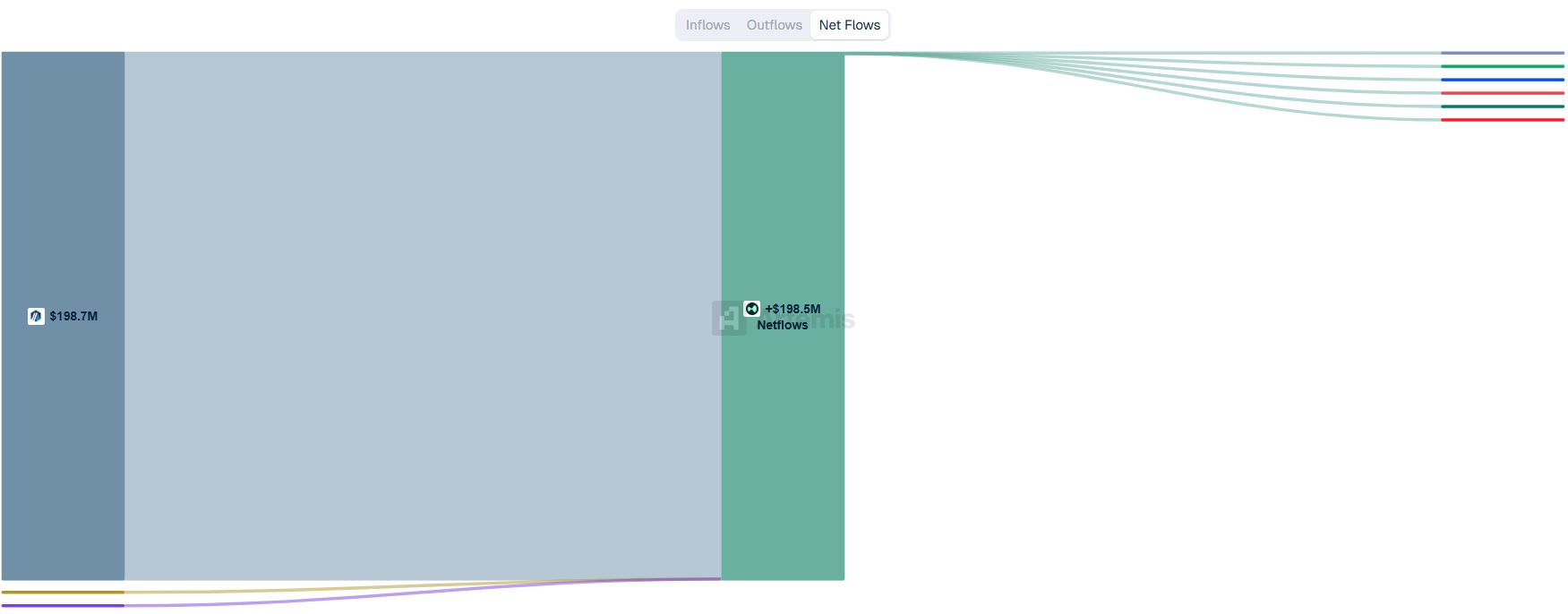Switch to the Inflows tab
The image size is (1568, 614).
pyautogui.click(x=707, y=25)
